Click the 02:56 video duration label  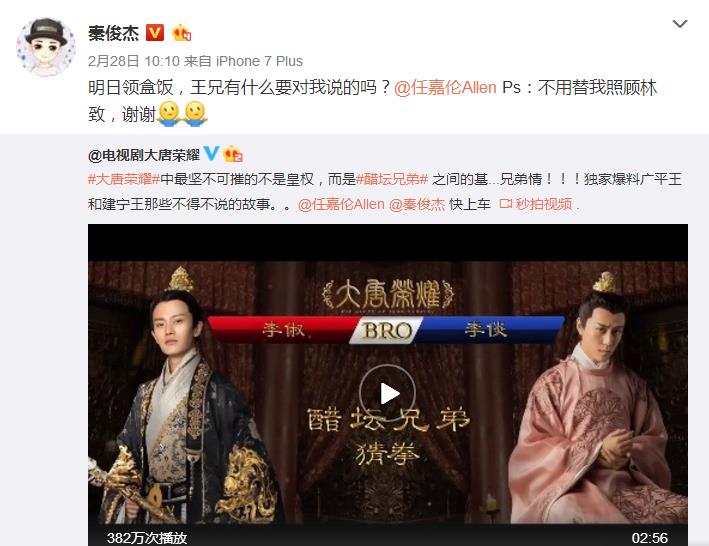pyautogui.click(x=649, y=538)
